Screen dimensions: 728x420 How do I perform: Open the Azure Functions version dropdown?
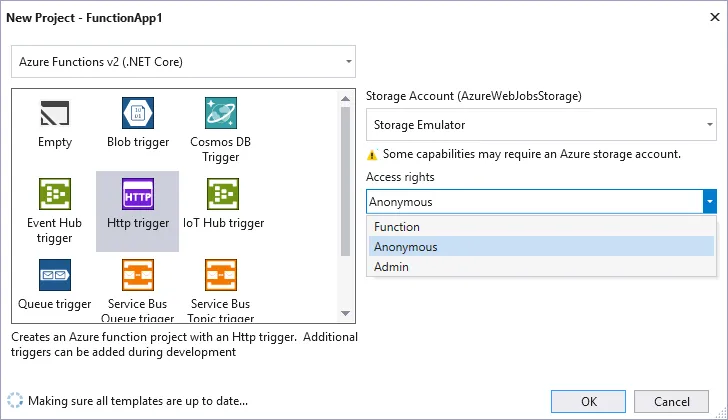click(183, 62)
